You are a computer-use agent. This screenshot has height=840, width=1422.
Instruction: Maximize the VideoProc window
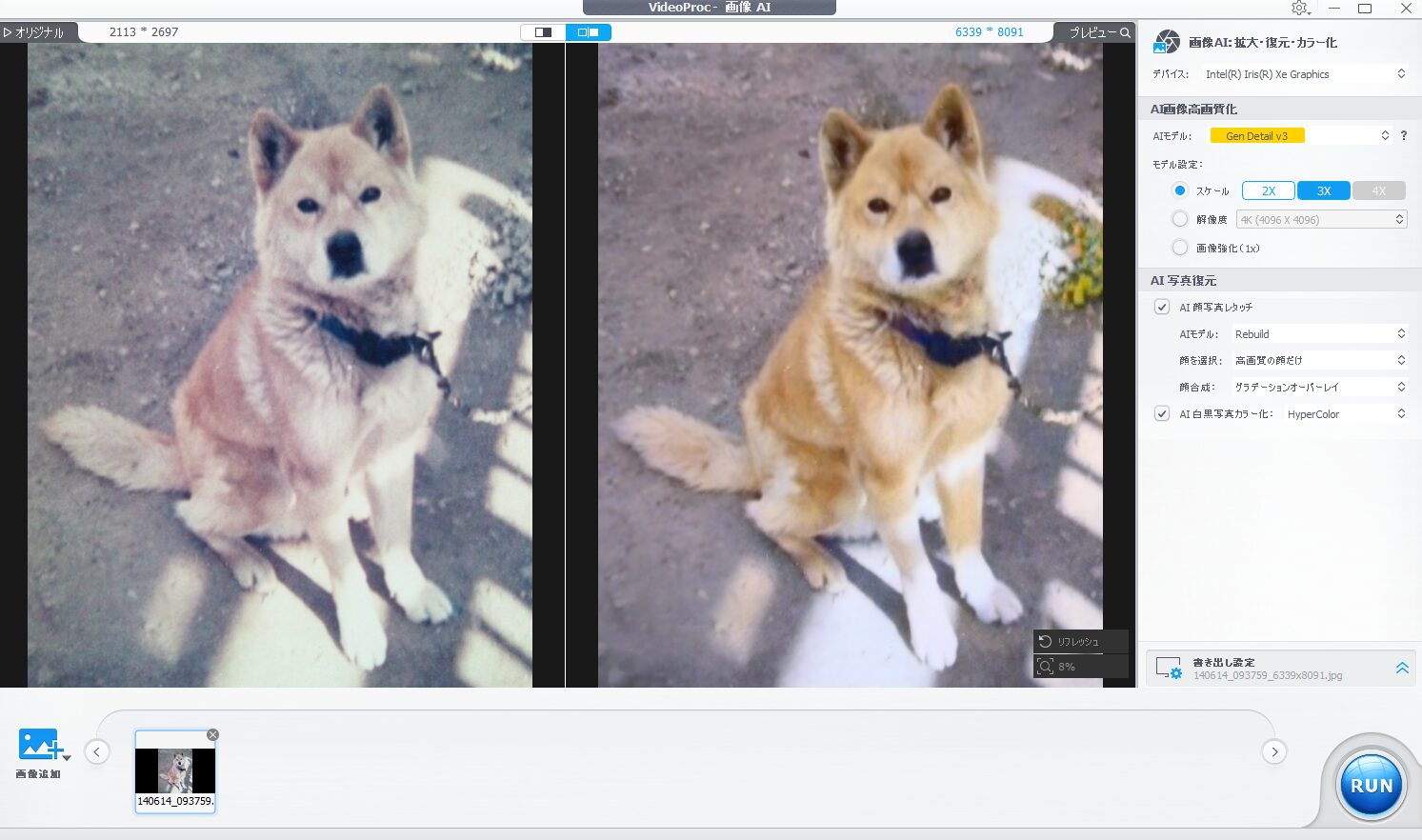[x=1365, y=9]
